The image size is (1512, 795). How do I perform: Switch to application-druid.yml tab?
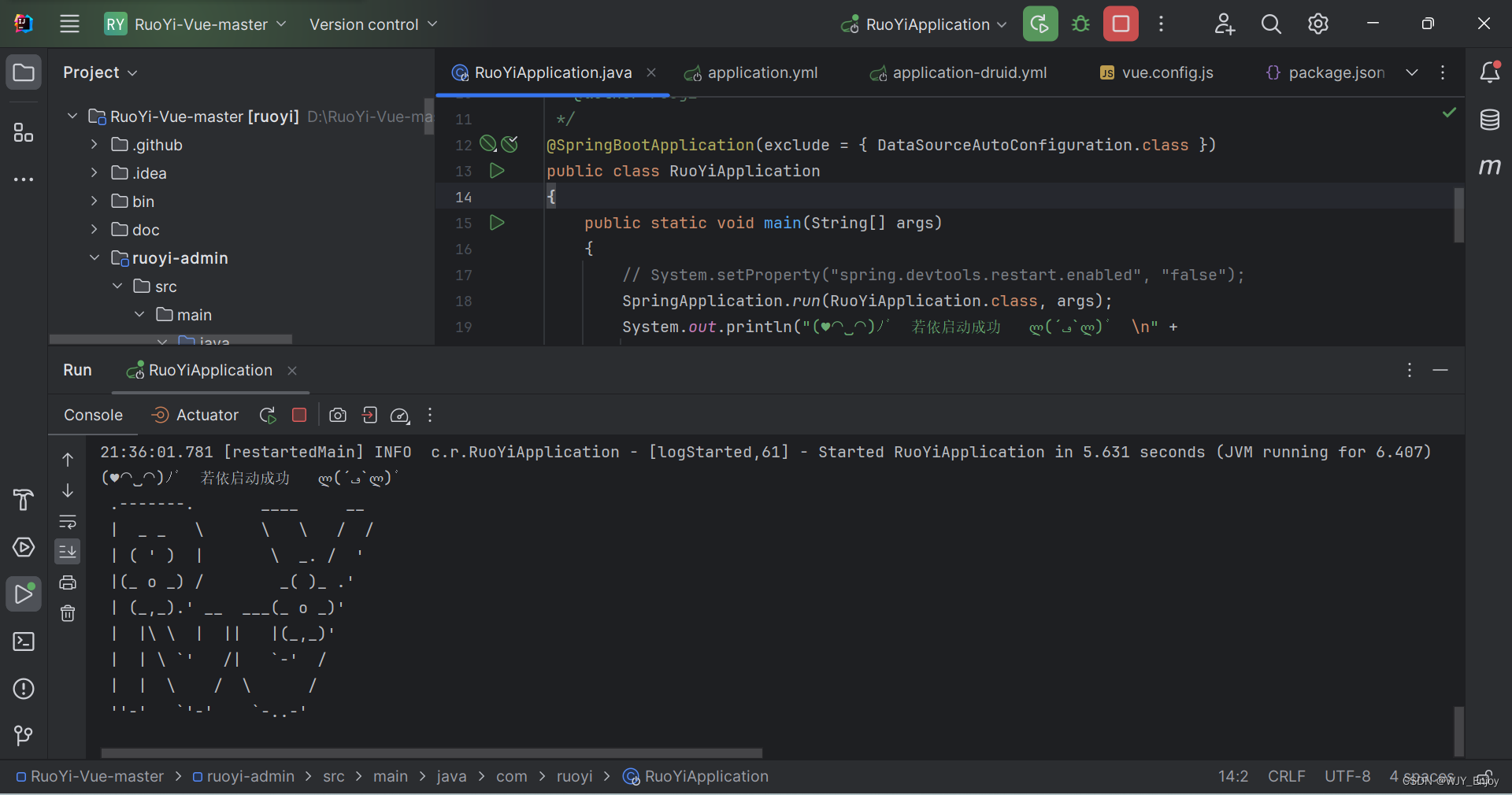point(958,73)
